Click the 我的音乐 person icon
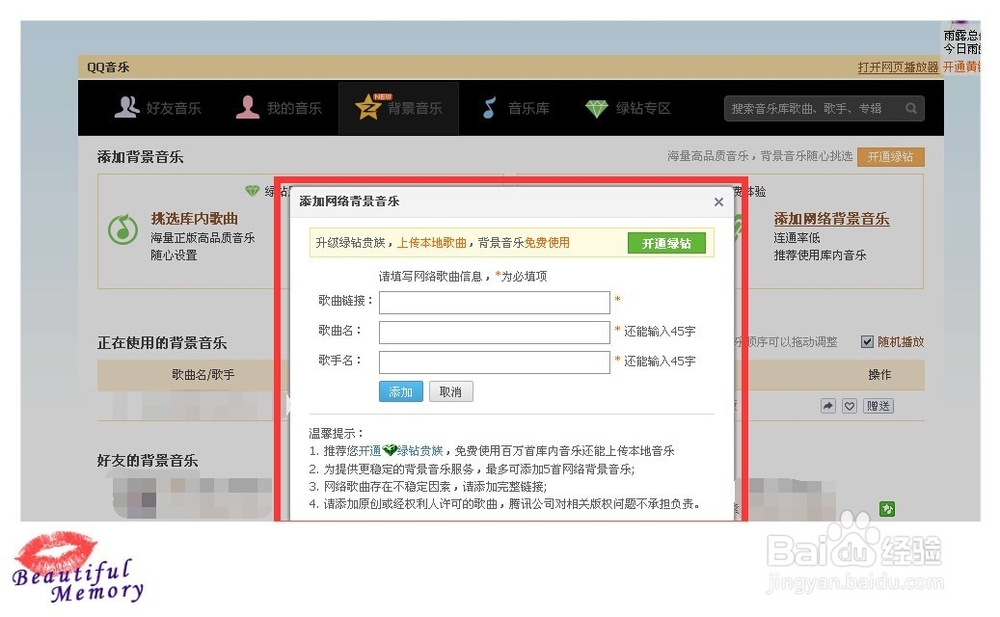 click(247, 107)
